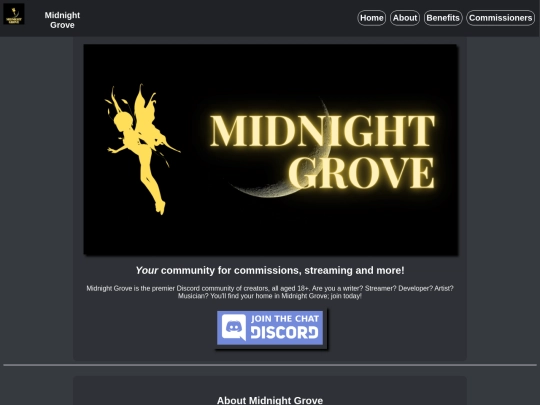Navigate to Commissioners page
Screen dimensions: 540x405
500,18
